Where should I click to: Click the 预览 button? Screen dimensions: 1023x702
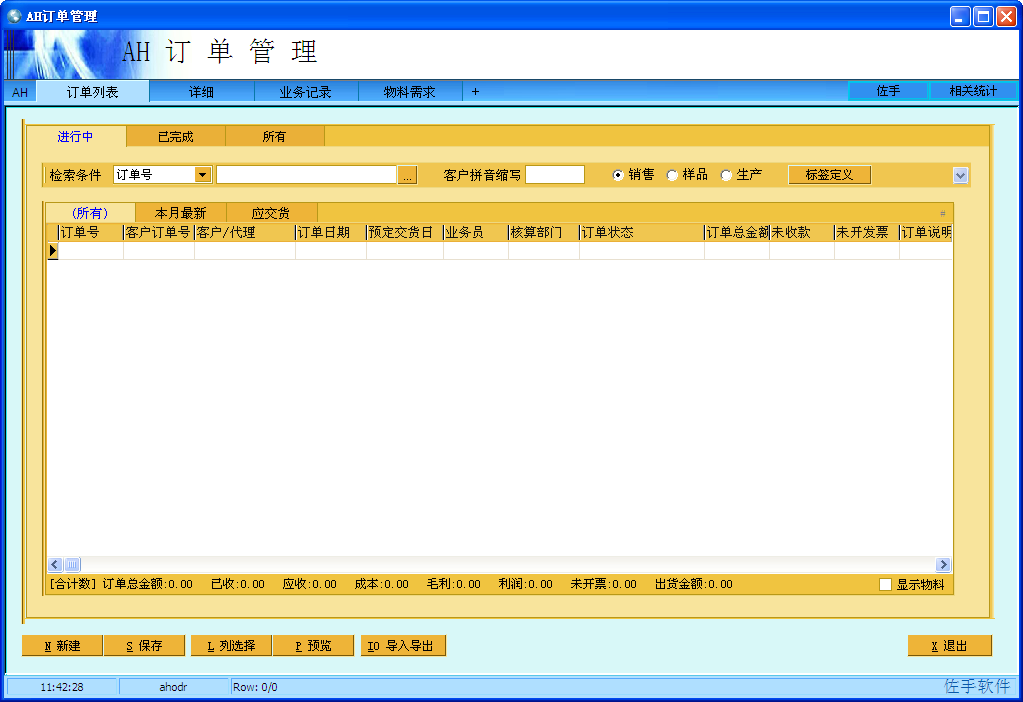point(313,646)
